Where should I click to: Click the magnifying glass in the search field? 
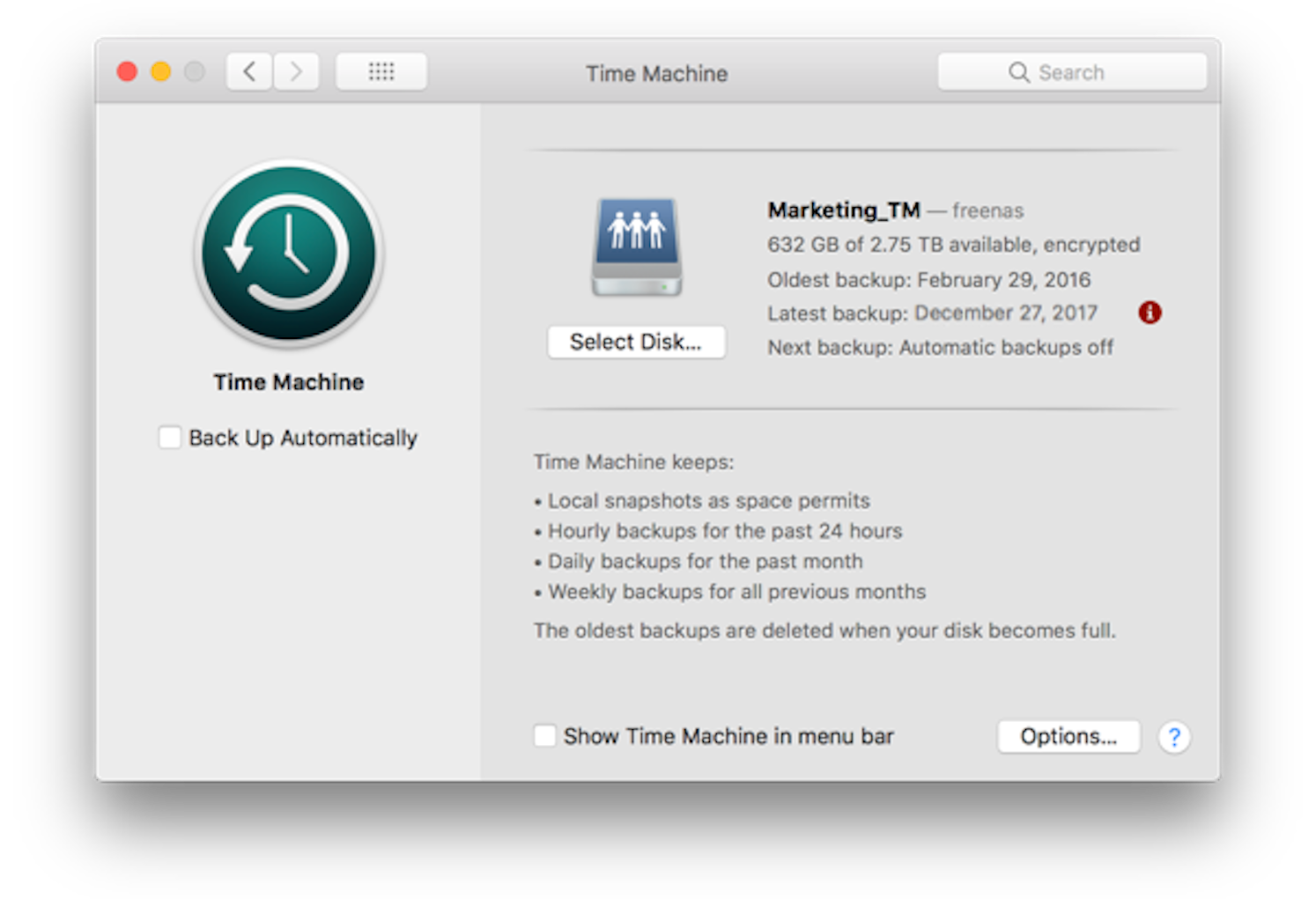click(1018, 72)
